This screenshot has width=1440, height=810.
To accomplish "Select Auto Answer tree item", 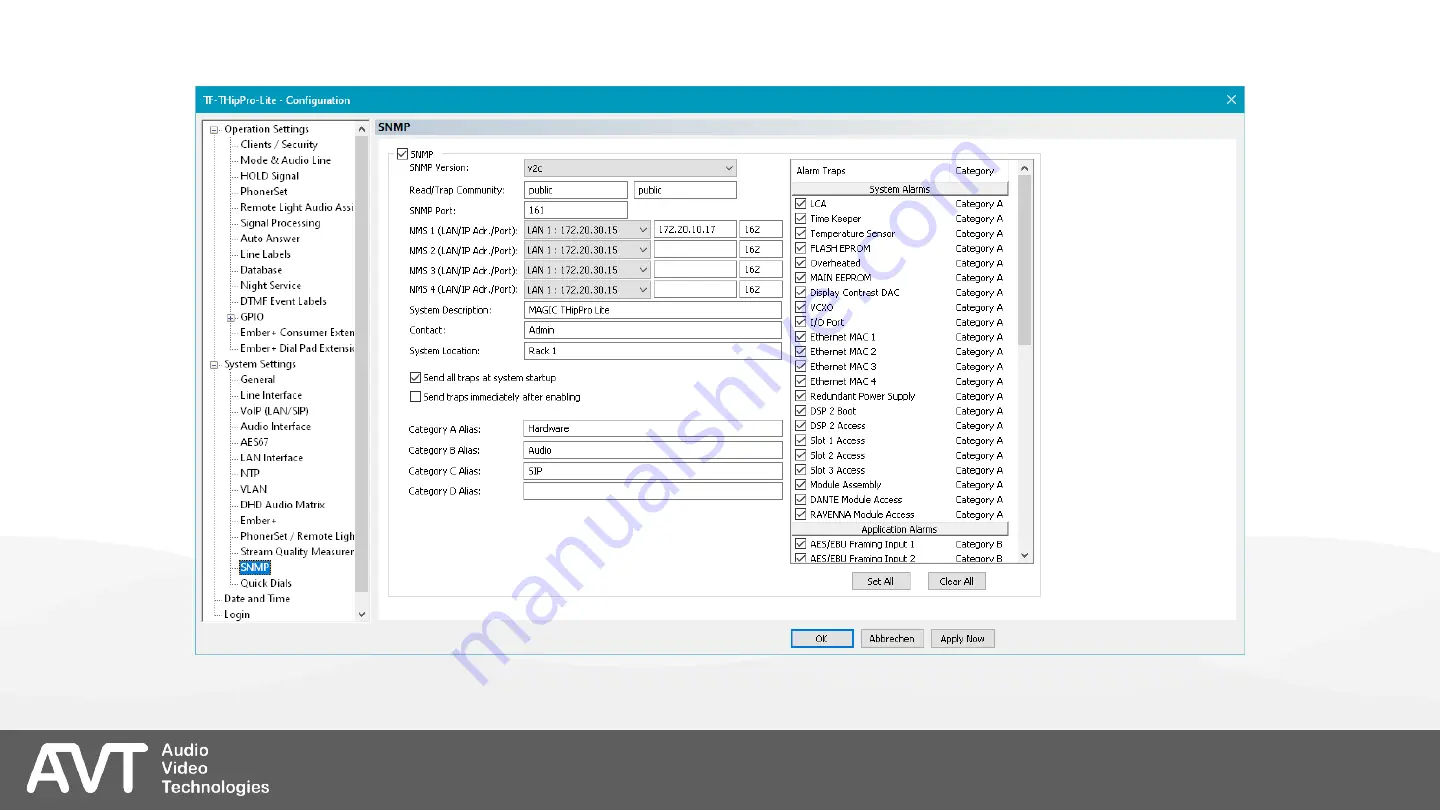I will point(270,238).
